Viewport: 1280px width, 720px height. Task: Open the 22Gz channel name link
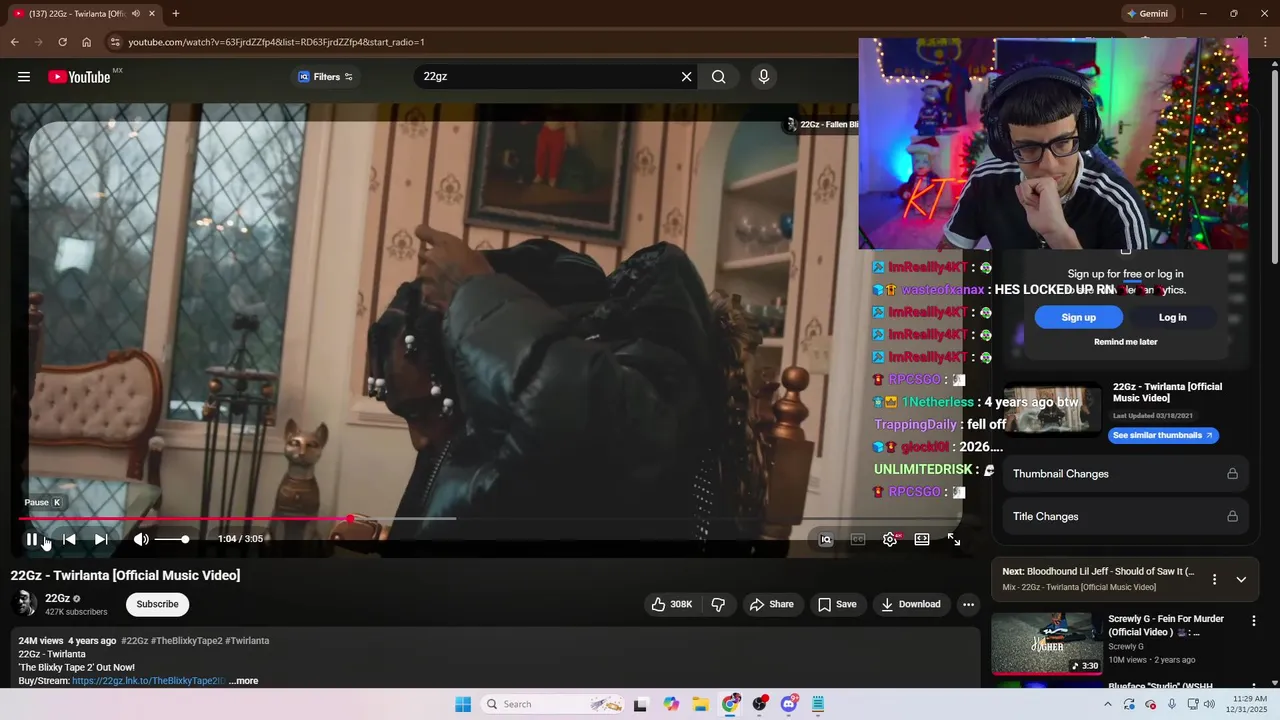click(57, 598)
